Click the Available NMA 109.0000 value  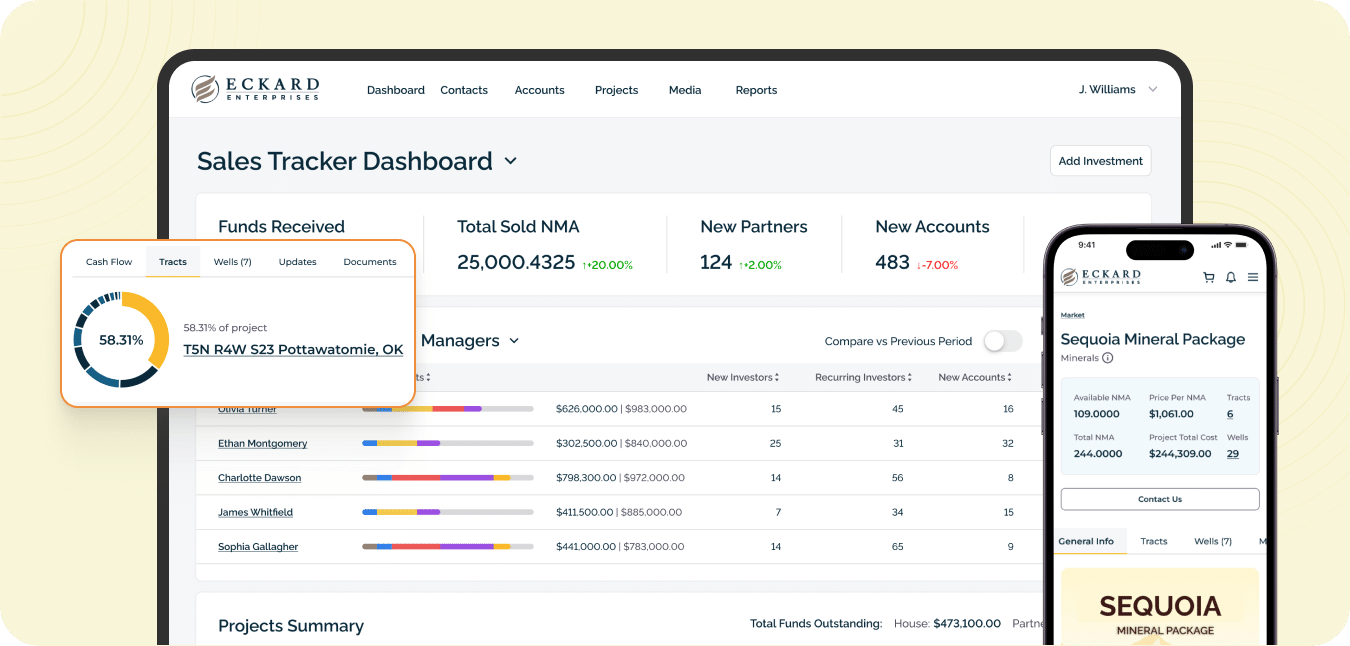tap(1096, 414)
